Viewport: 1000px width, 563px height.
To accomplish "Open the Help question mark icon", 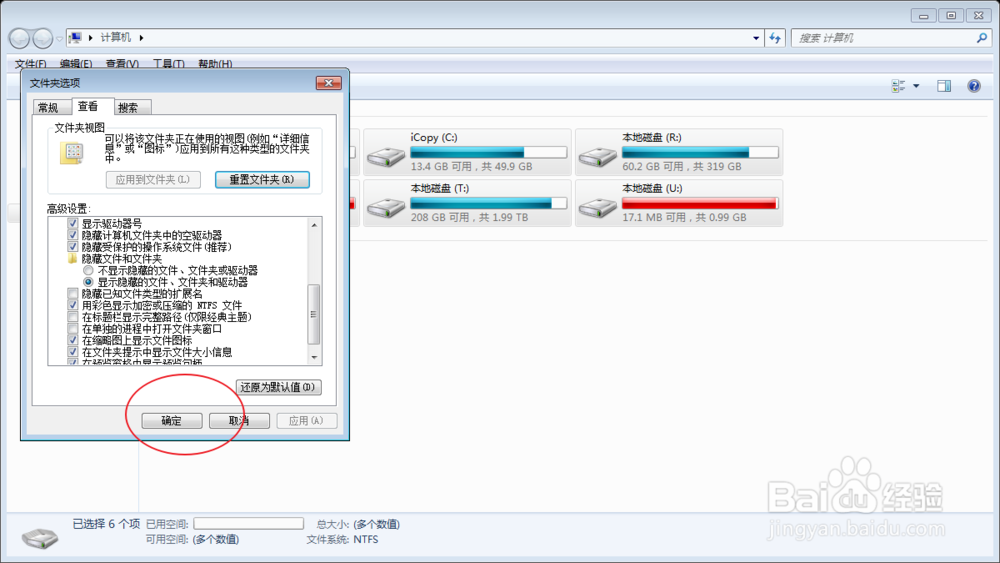I will coord(974,86).
